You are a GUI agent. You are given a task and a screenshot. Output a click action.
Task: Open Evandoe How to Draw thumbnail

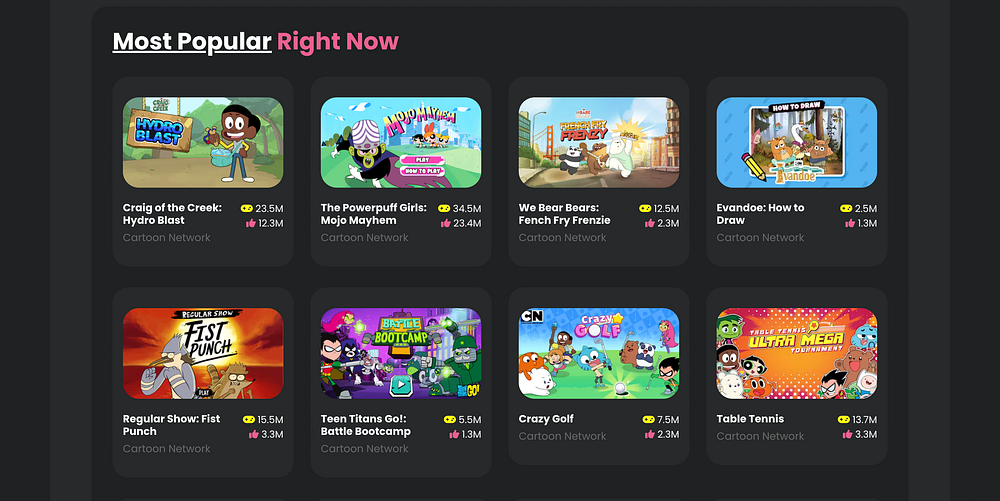tap(797, 142)
